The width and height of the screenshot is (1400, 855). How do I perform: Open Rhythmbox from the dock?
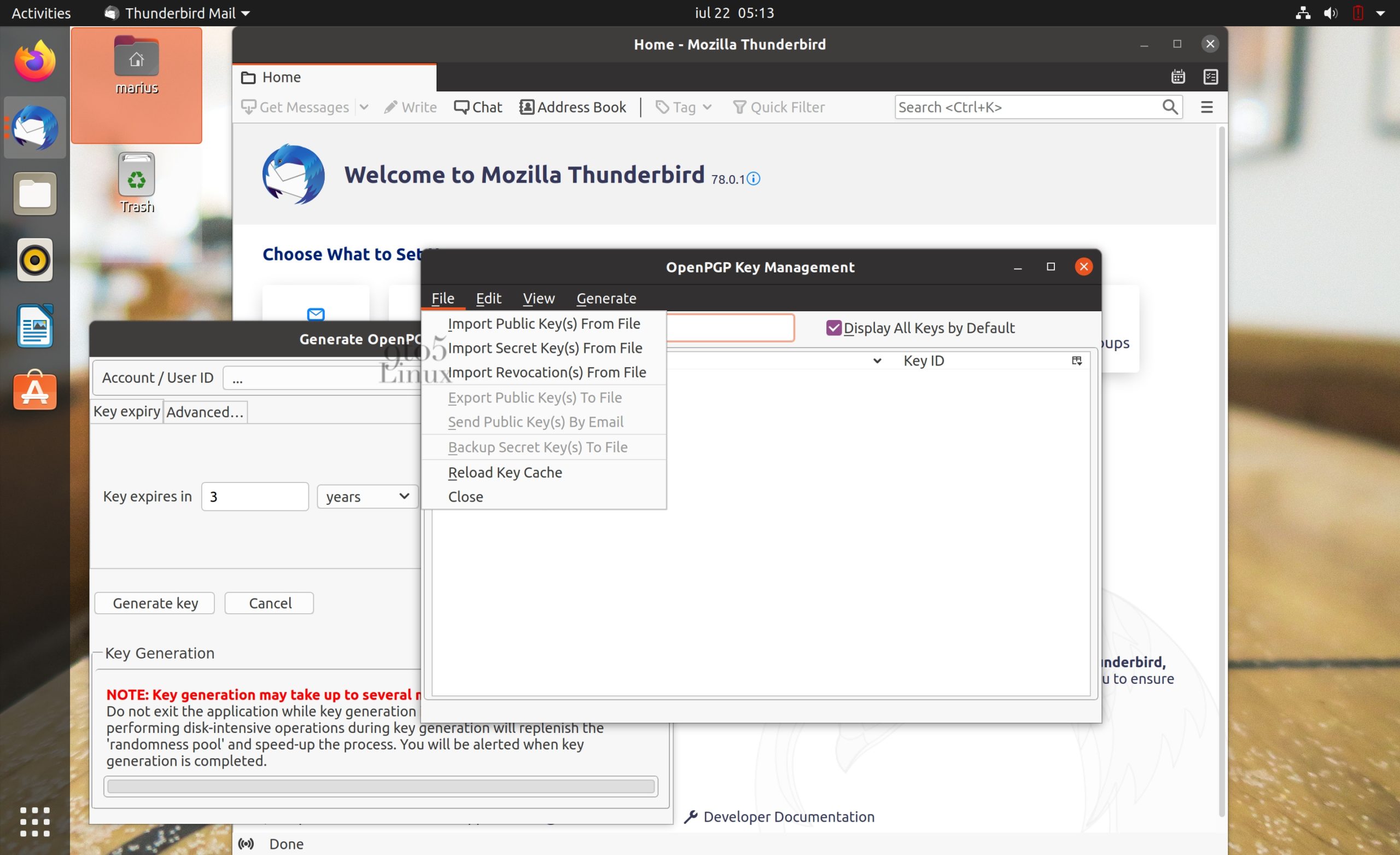pos(34,260)
